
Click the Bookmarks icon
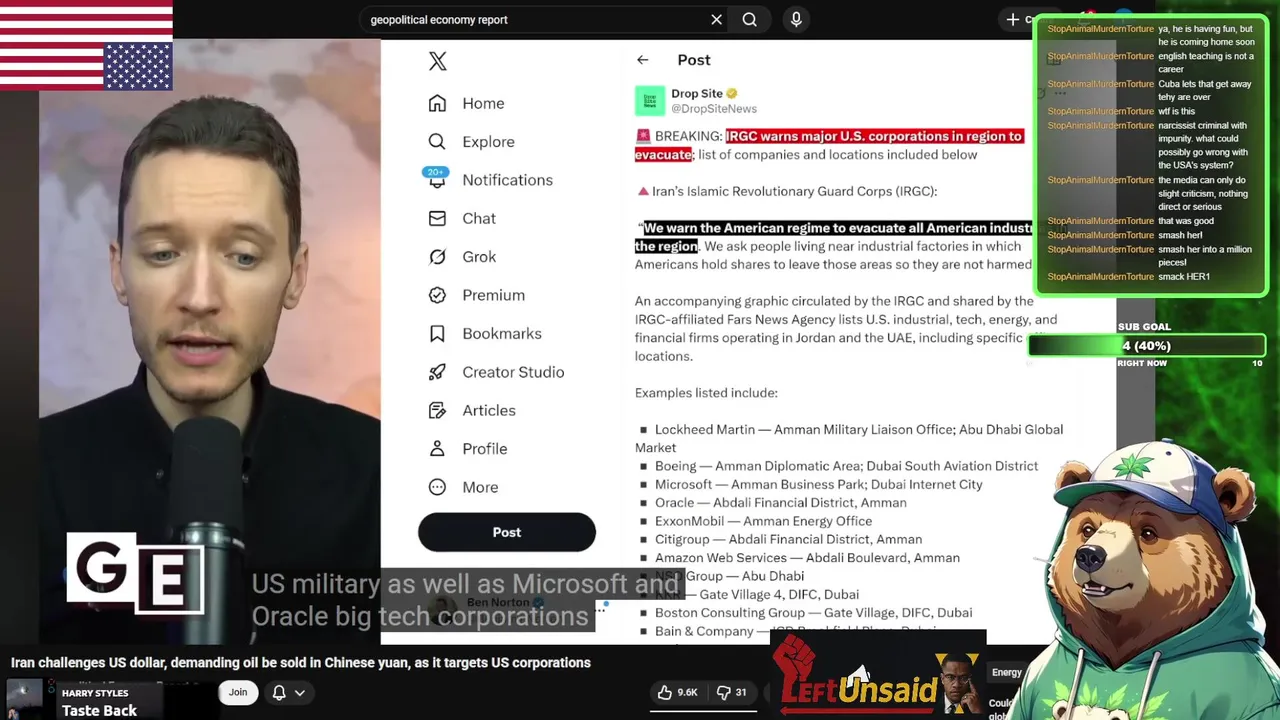pos(437,333)
